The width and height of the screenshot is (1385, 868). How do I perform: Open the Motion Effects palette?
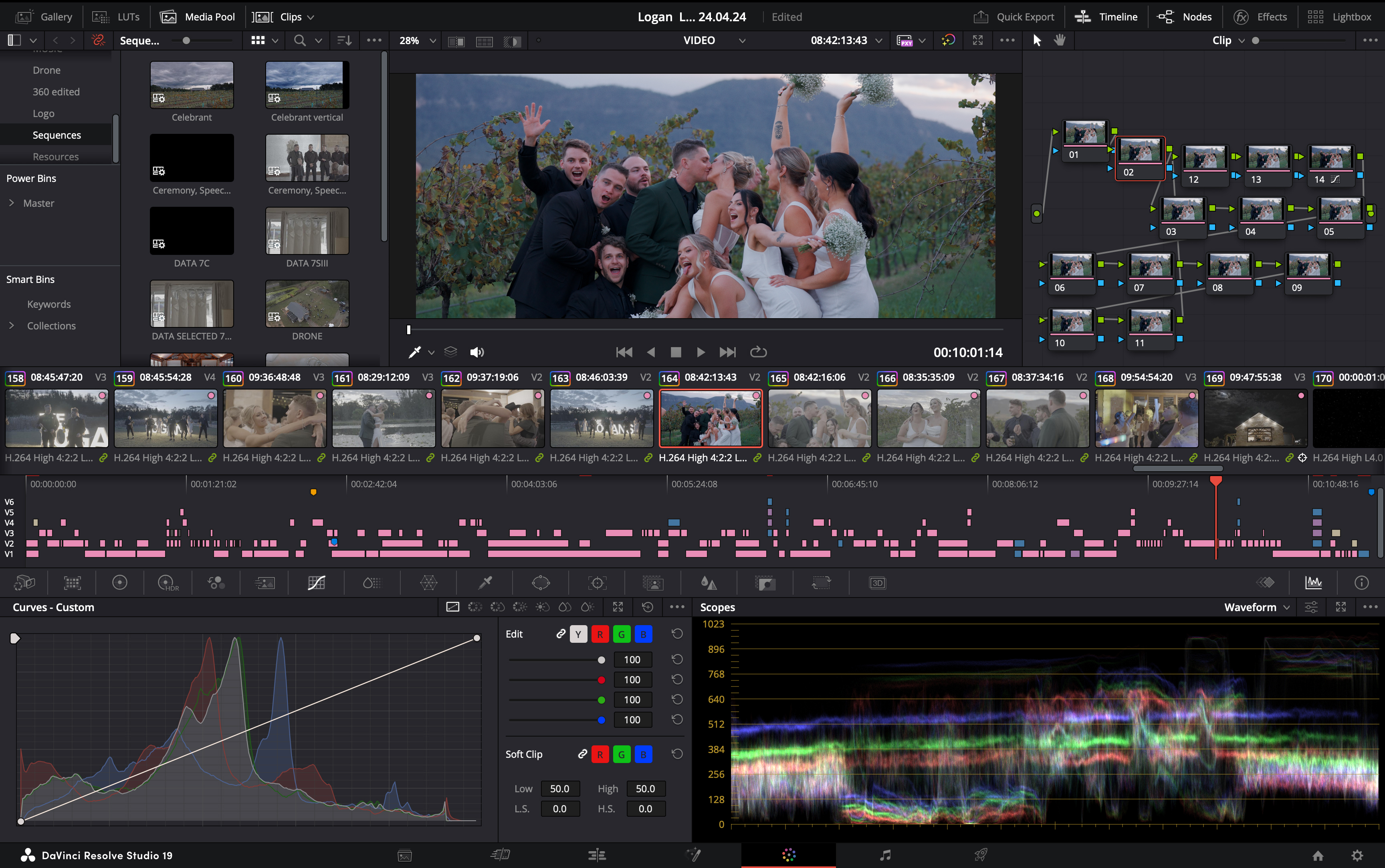(264, 583)
